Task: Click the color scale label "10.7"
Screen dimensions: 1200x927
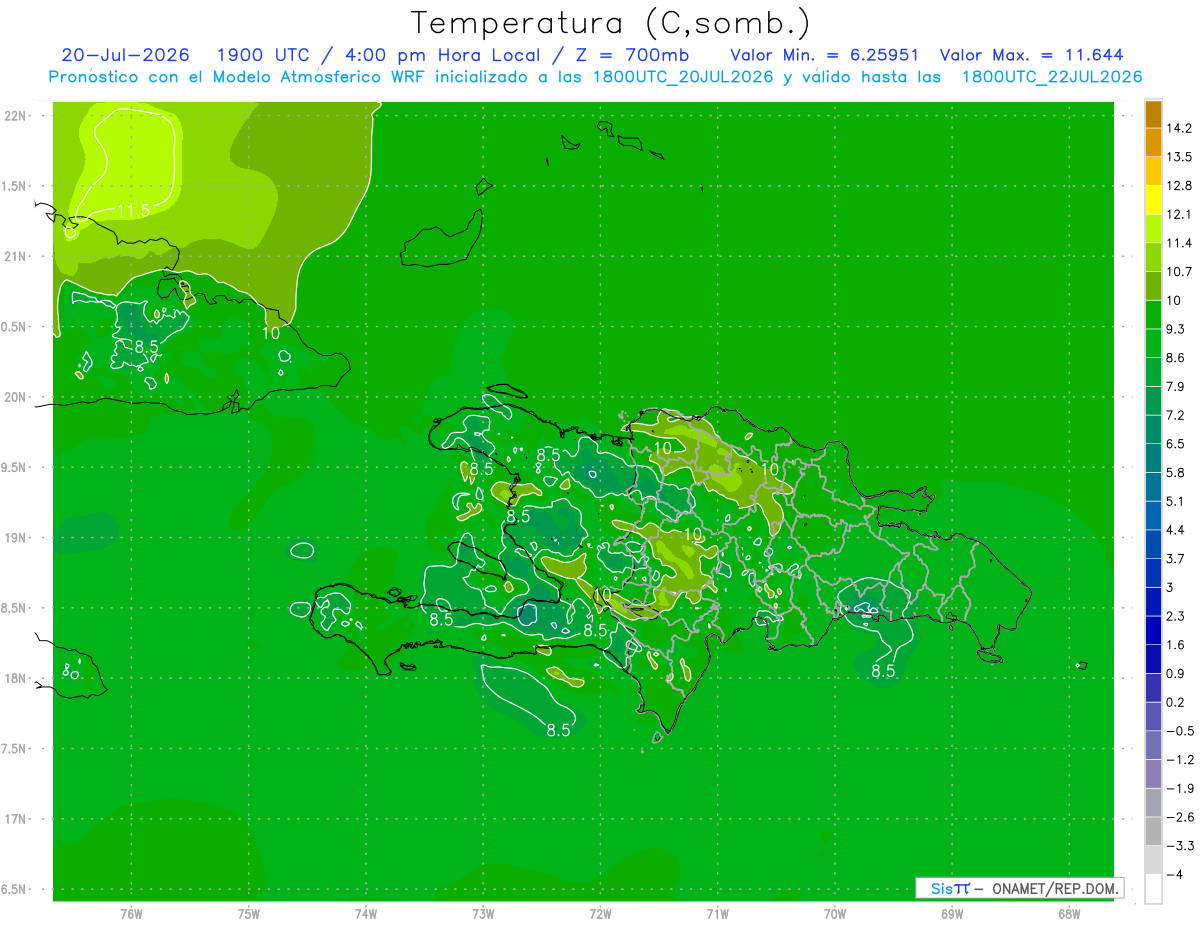Action: click(1180, 272)
